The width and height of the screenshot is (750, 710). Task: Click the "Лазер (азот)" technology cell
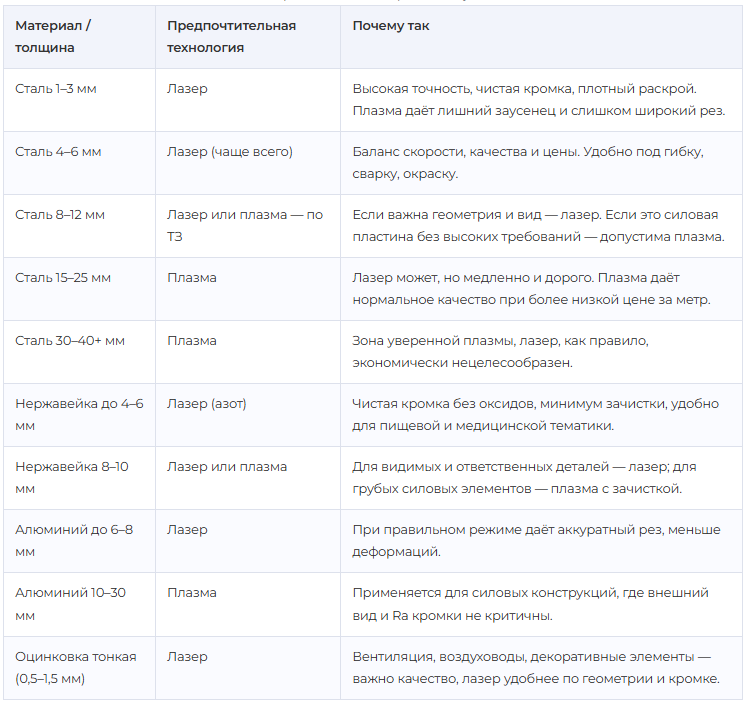[x=207, y=404]
